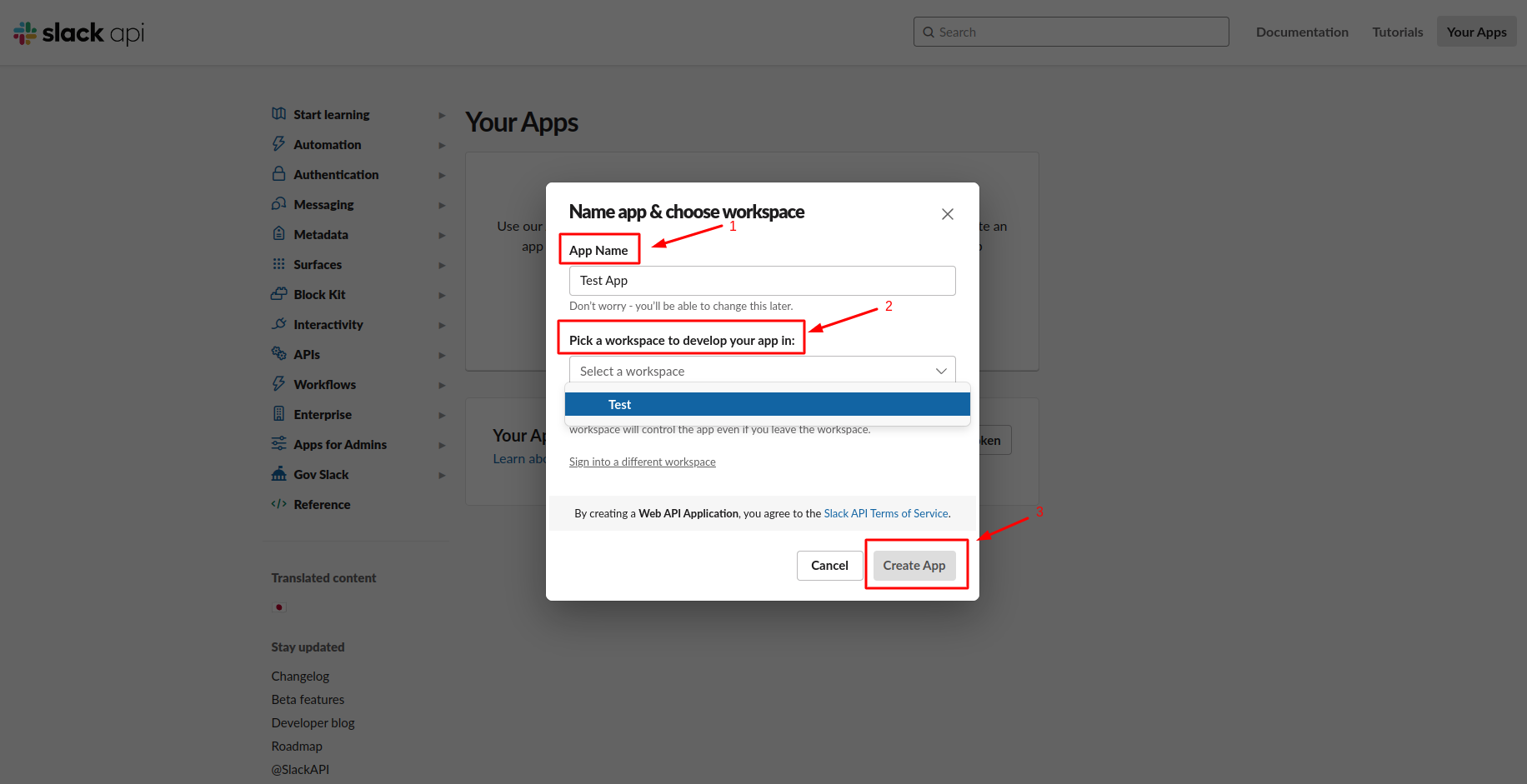1527x784 pixels.
Task: Open the Beta features link
Action: click(308, 699)
